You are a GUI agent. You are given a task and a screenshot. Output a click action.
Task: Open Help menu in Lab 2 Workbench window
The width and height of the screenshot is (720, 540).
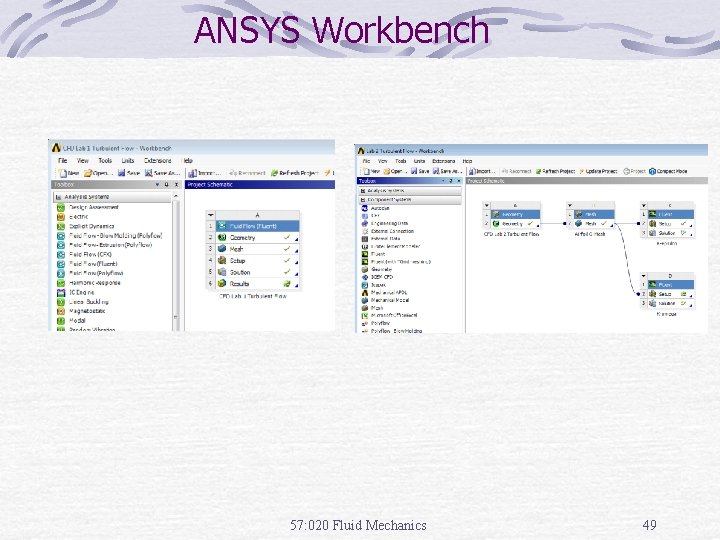[x=467, y=161]
